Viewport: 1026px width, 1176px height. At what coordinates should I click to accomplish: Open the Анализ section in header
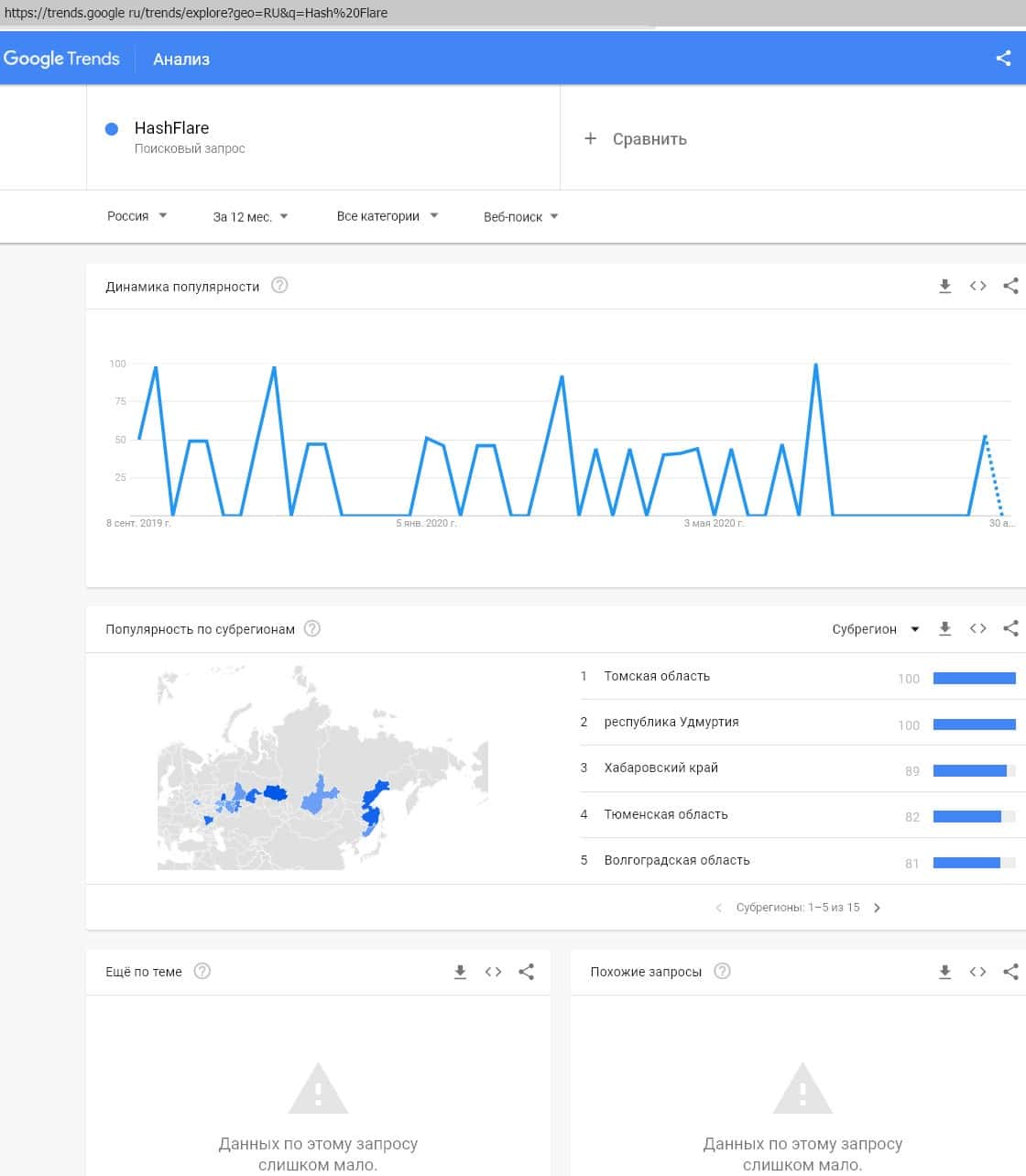pyautogui.click(x=181, y=60)
